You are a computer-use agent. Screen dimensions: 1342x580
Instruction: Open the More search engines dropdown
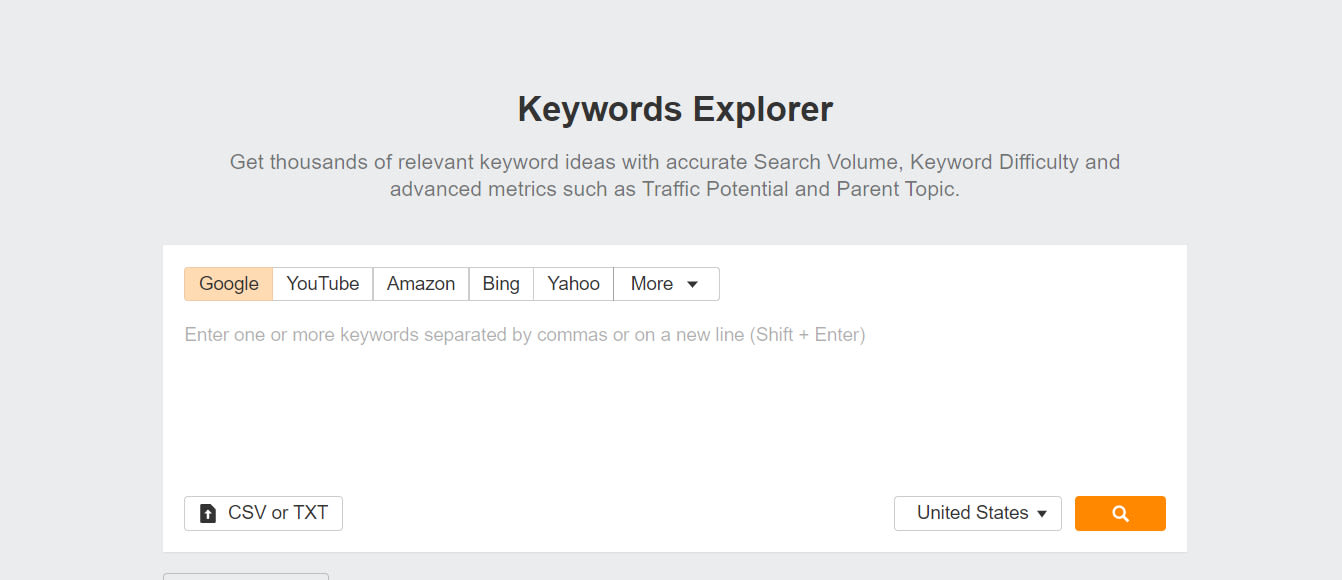665,284
